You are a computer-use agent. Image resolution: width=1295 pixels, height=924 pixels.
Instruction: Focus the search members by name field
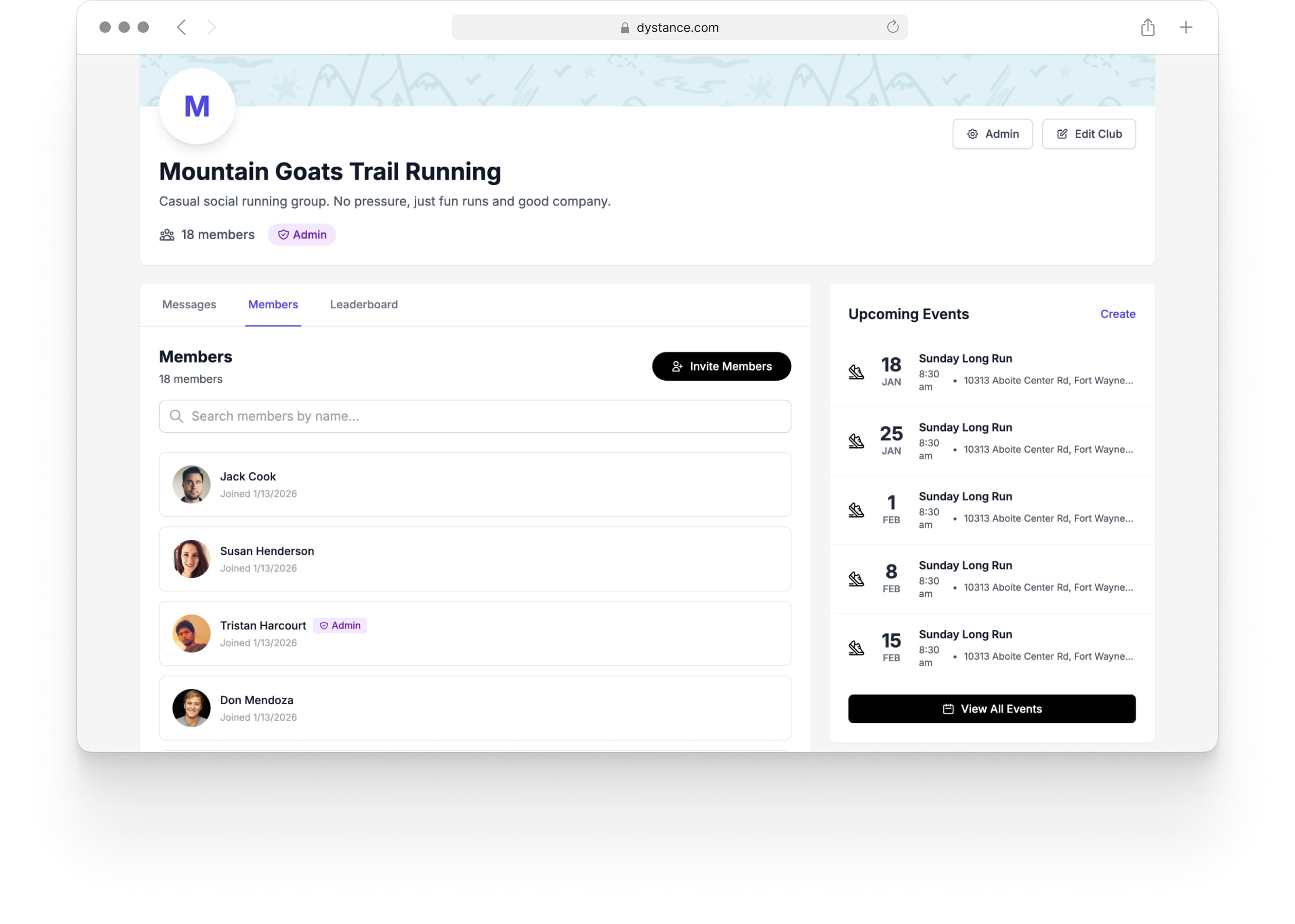coord(475,416)
